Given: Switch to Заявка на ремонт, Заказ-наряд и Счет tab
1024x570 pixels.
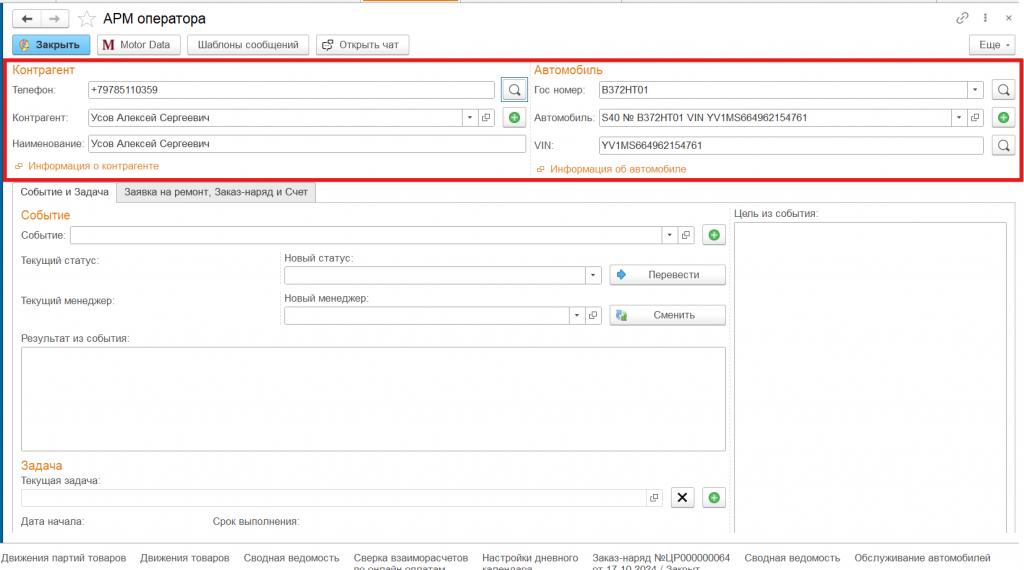Looking at the screenshot, I should click(217, 191).
